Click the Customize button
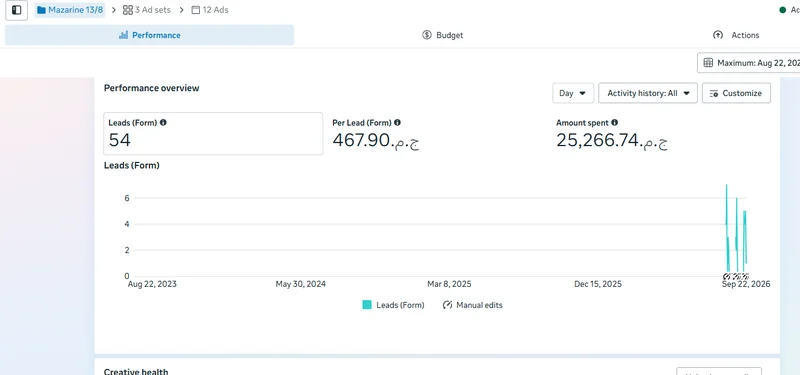 736,93
